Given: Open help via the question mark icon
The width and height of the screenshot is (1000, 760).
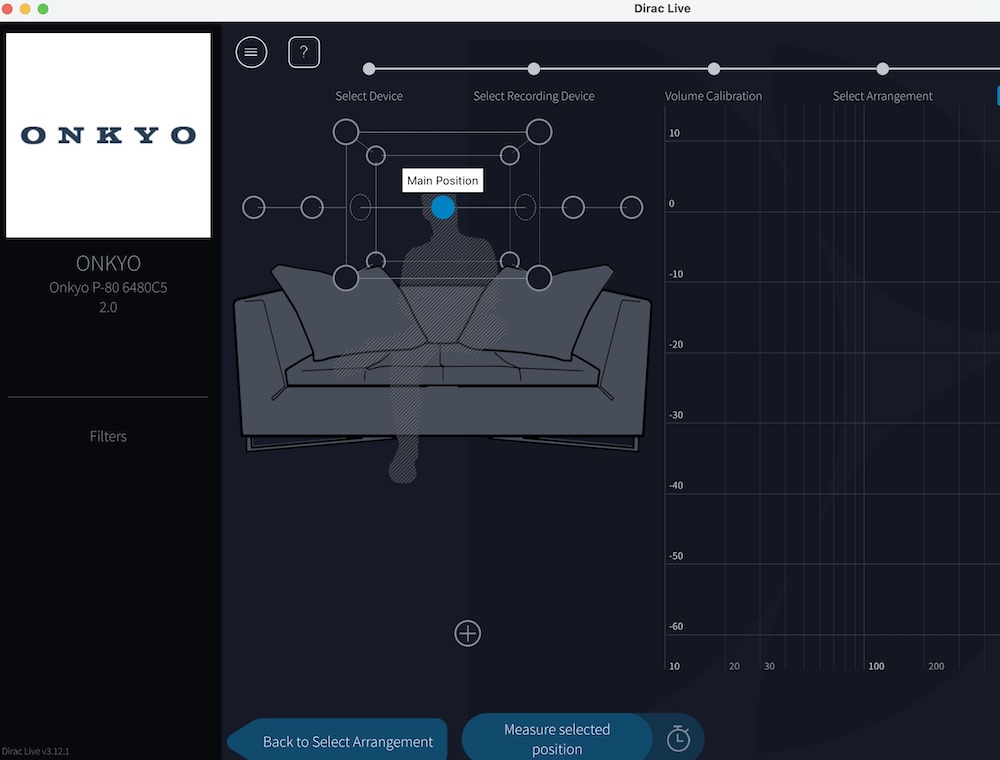Looking at the screenshot, I should tap(304, 52).
